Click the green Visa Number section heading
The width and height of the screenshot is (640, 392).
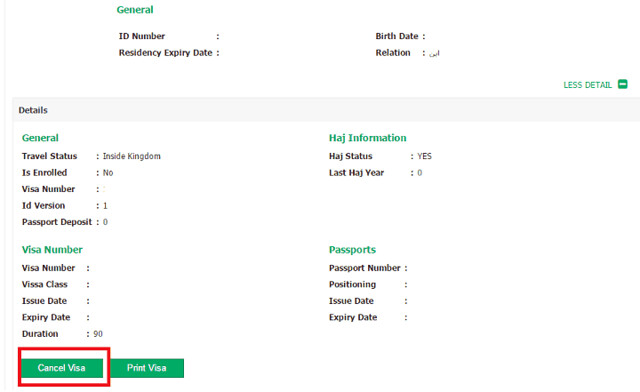coord(52,249)
